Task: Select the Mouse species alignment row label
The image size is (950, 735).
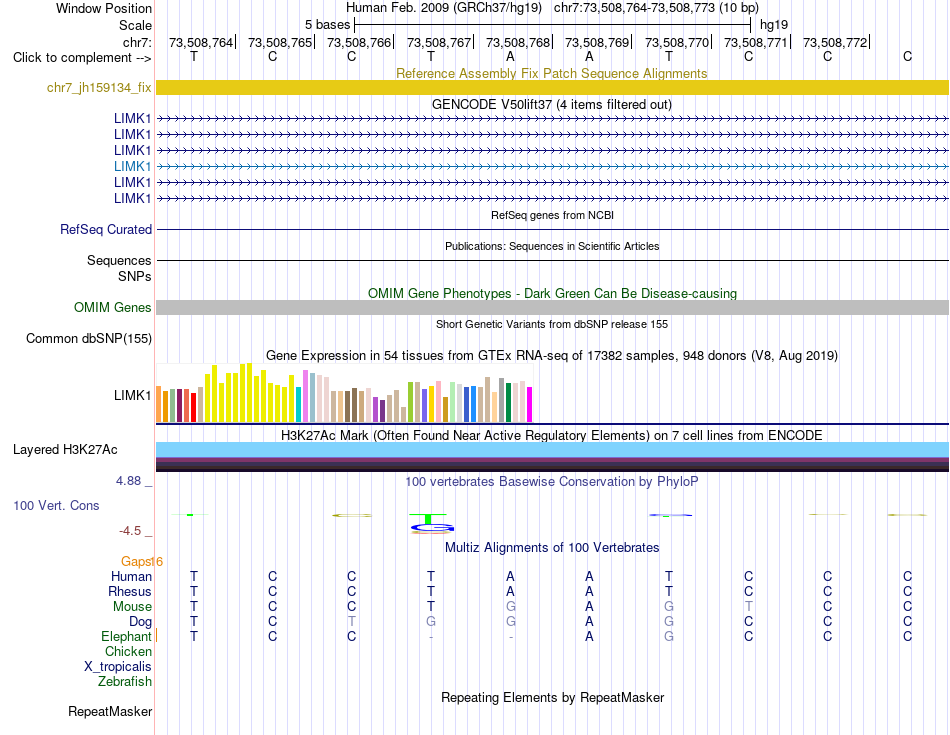Action: tap(132, 607)
